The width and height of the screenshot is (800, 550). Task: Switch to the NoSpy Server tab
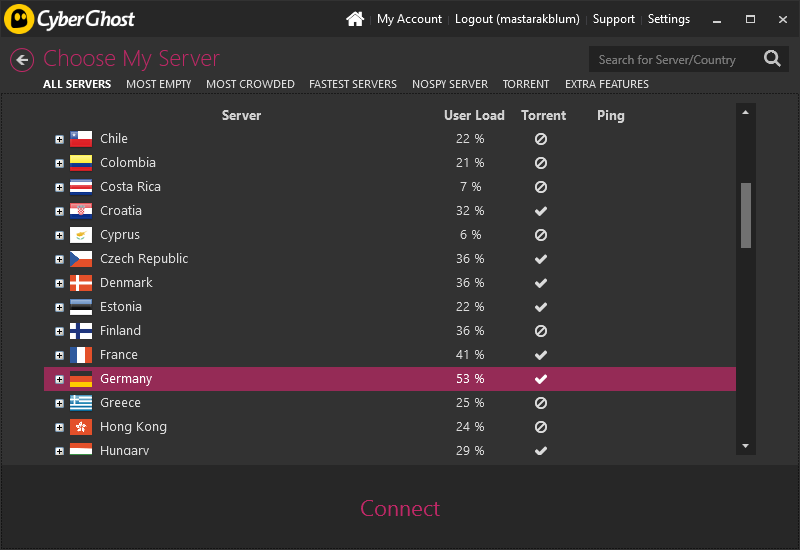450,84
